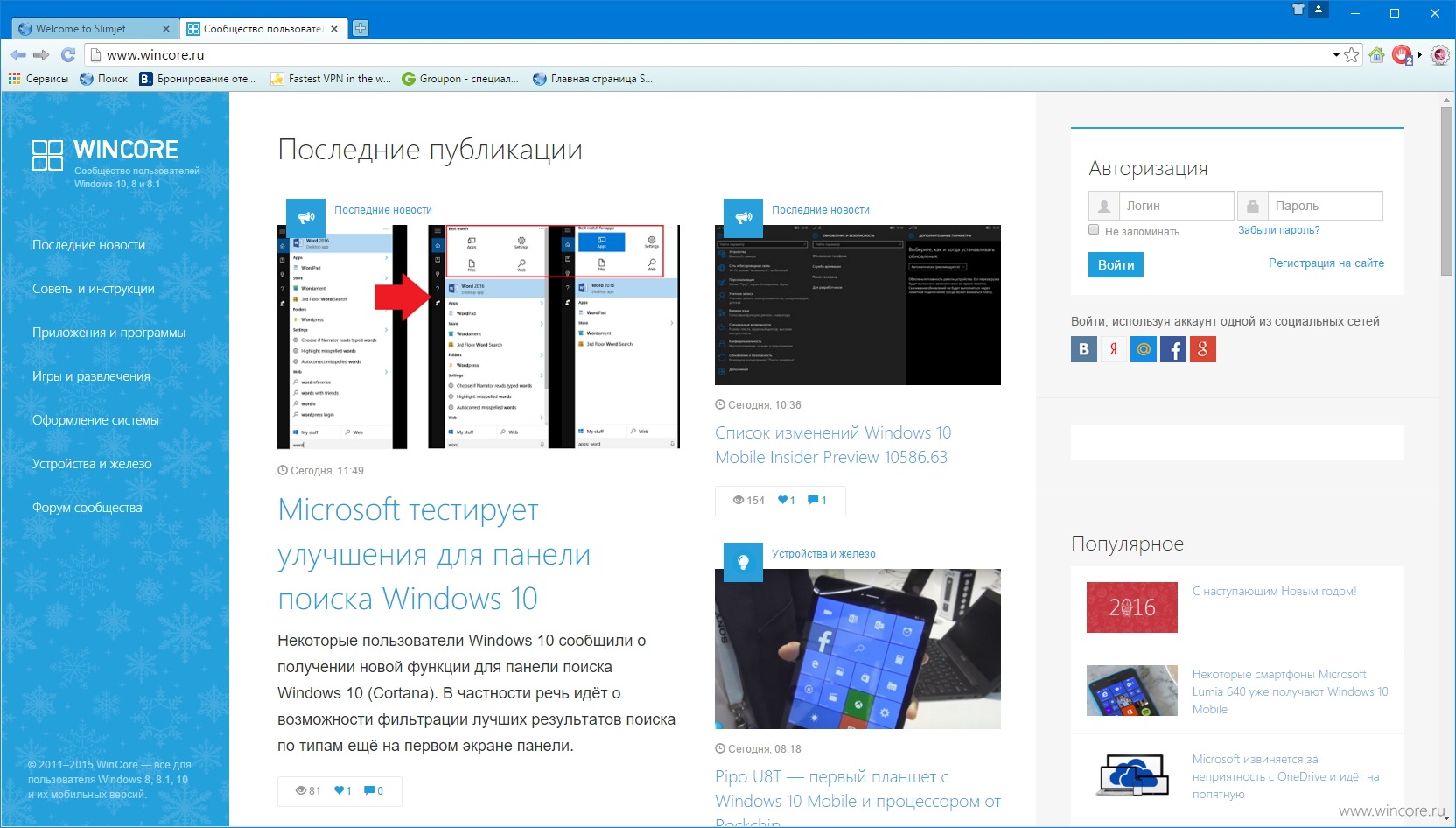Viewport: 1456px width, 828px height.
Task: Open Устройства и железо sidebar item
Action: coord(92,464)
